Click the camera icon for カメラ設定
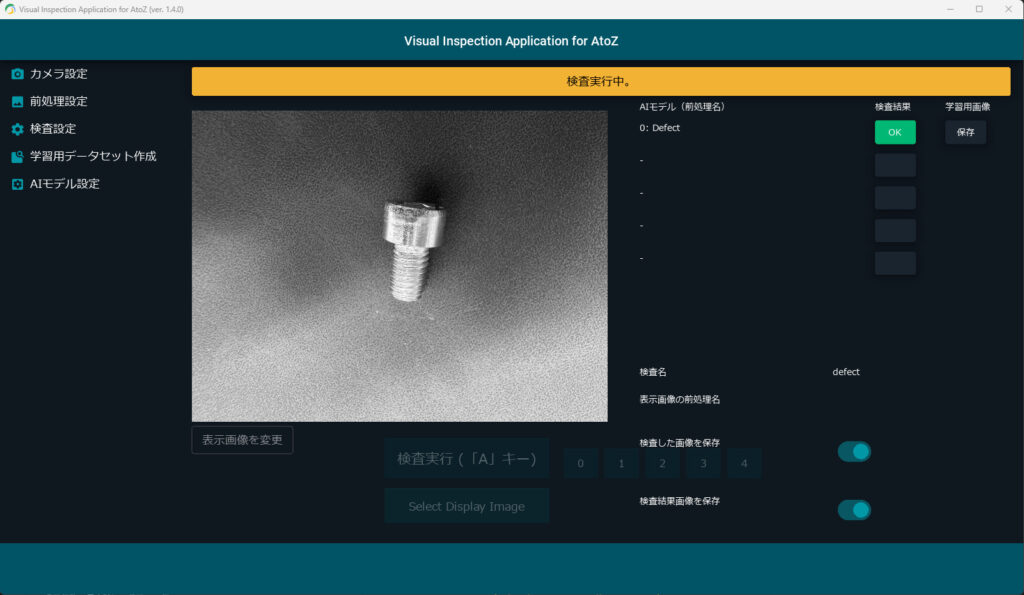Image resolution: width=1024 pixels, height=595 pixels. [x=17, y=74]
